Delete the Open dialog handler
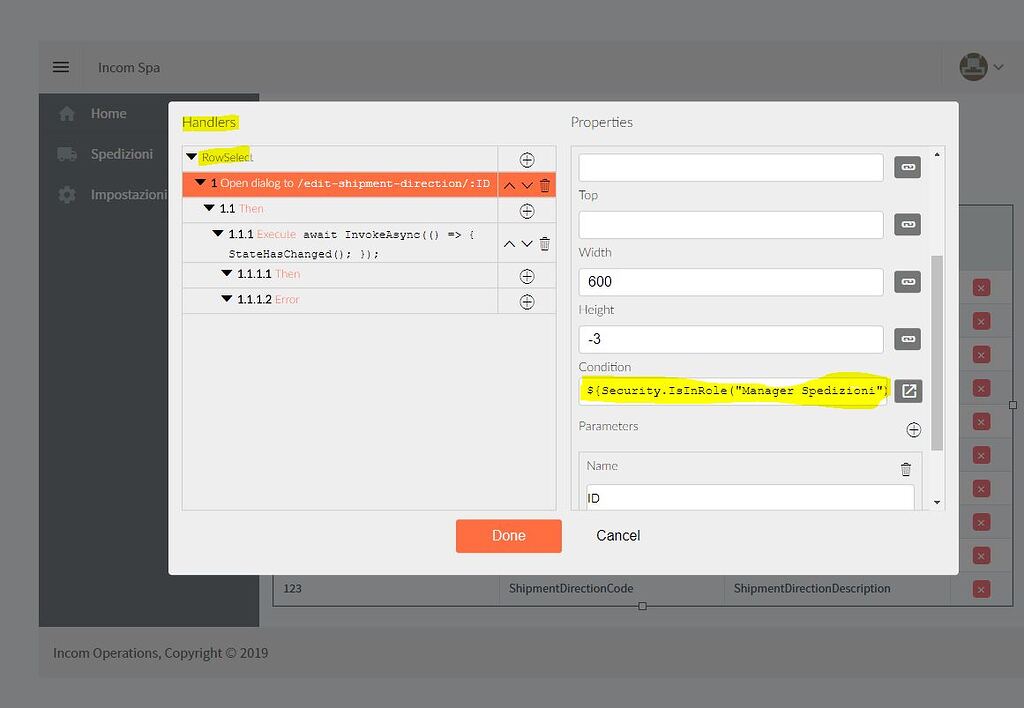 (543, 185)
